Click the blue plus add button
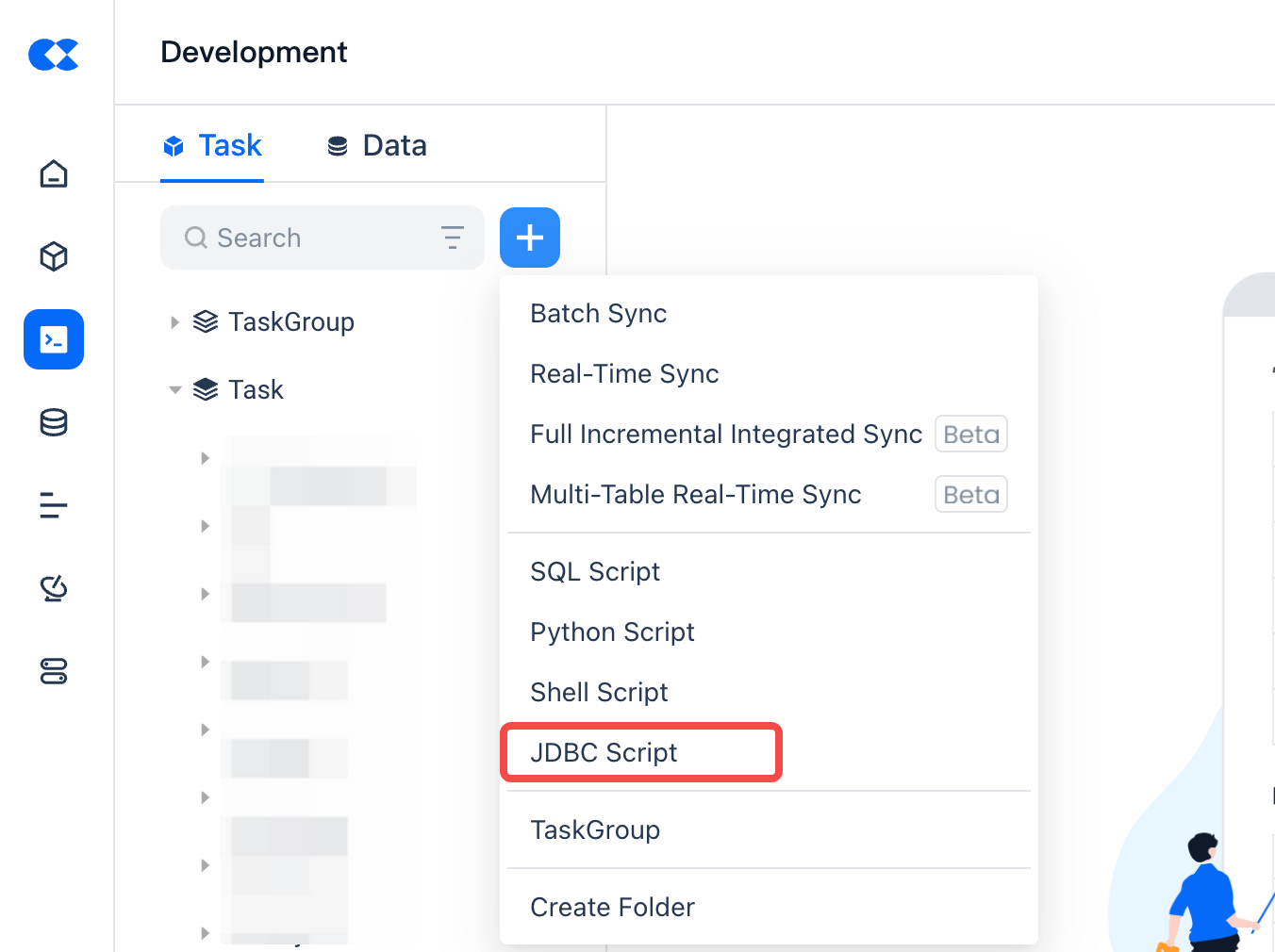The image size is (1275, 952). tap(530, 238)
